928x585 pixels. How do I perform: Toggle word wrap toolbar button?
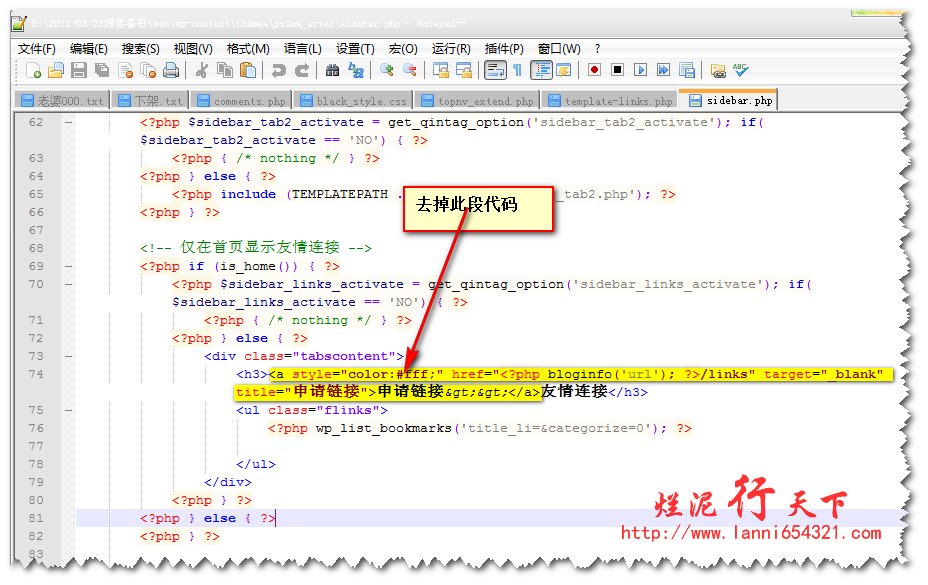pos(494,70)
